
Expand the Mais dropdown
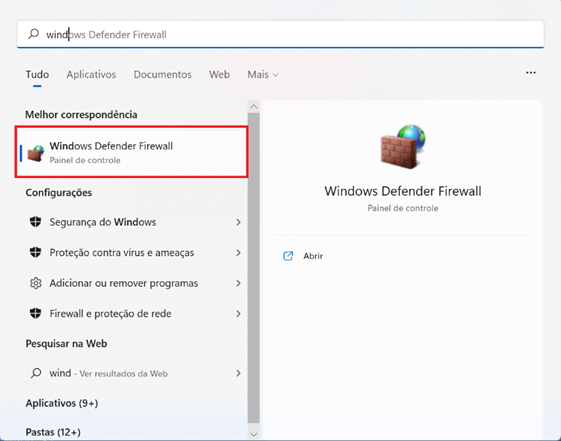pyautogui.click(x=263, y=74)
